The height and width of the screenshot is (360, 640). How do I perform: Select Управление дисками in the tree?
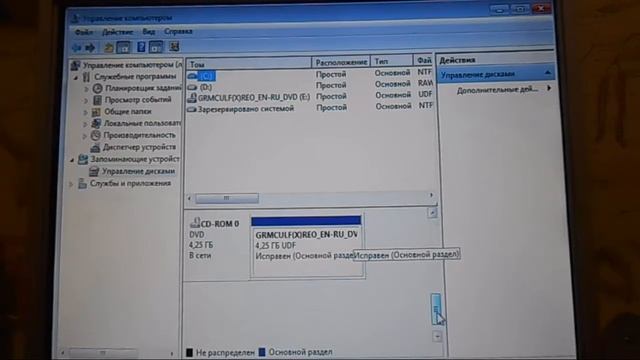click(x=138, y=171)
